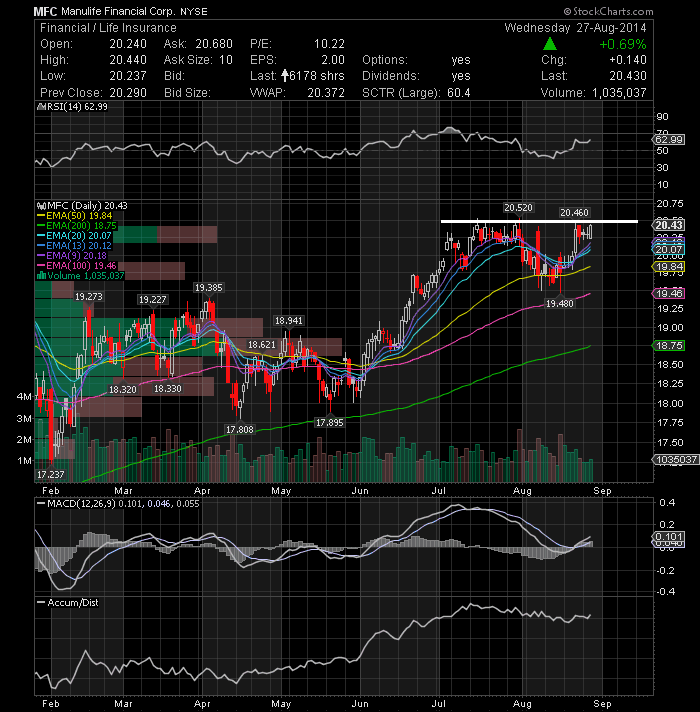
Task: Click the 18.941 May high label
Action: [288, 321]
